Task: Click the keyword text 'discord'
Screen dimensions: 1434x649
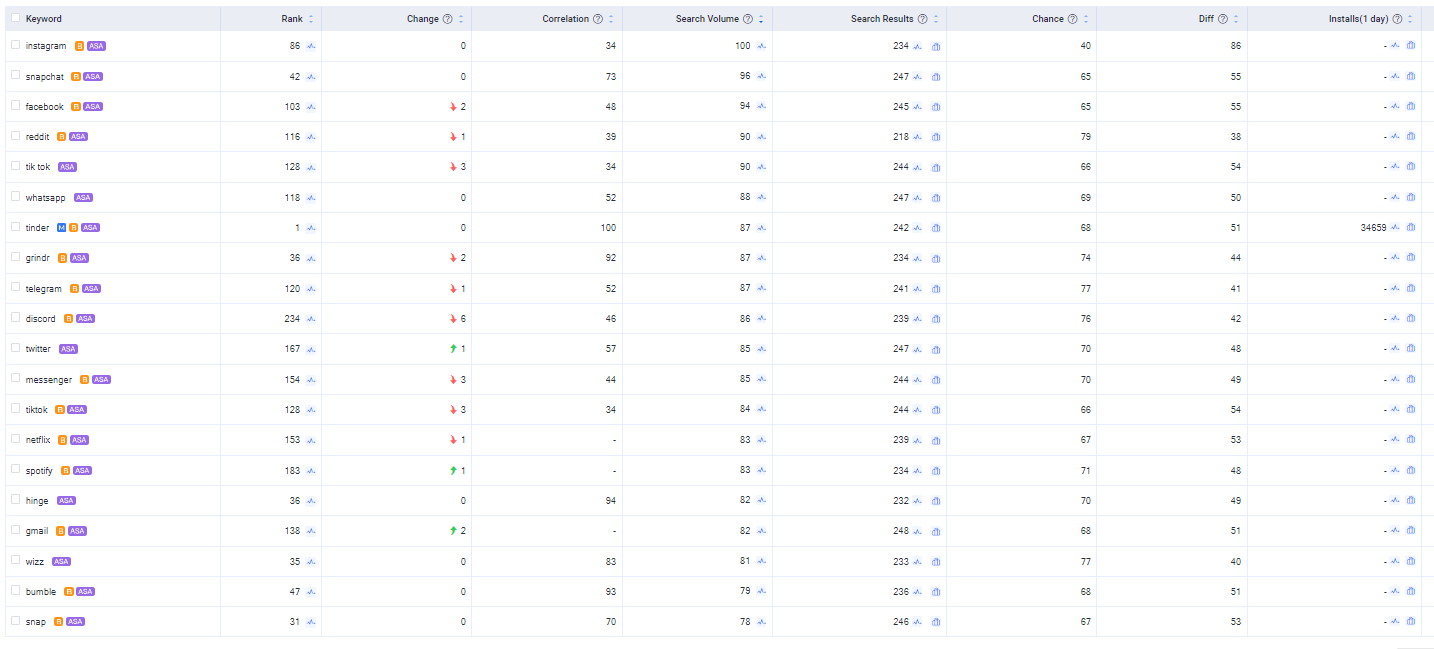Action: click(x=41, y=319)
